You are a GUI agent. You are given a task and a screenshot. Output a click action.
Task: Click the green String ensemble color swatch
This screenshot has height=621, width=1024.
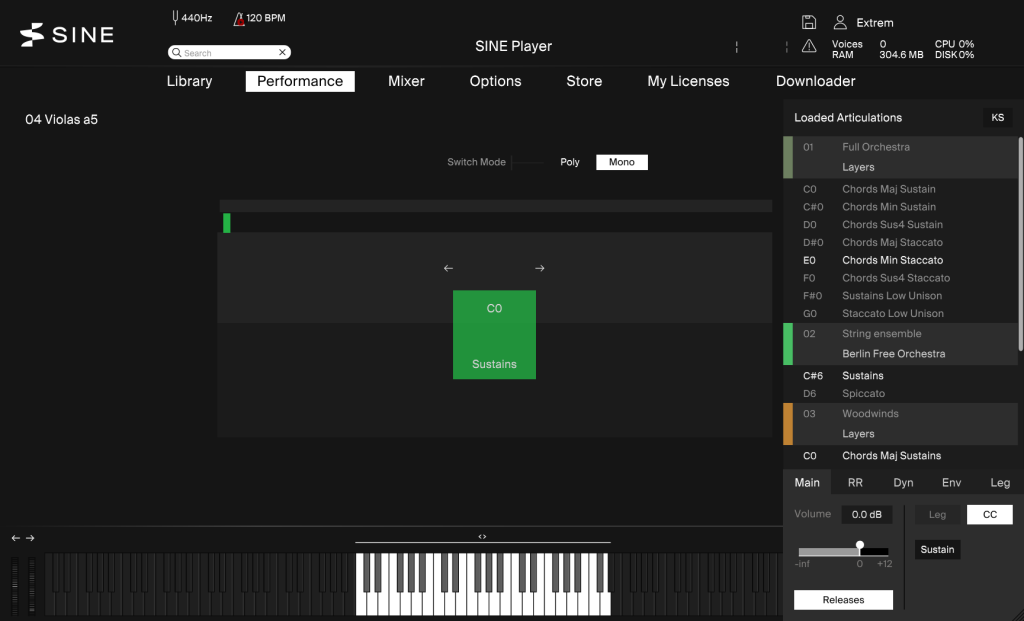[788, 344]
